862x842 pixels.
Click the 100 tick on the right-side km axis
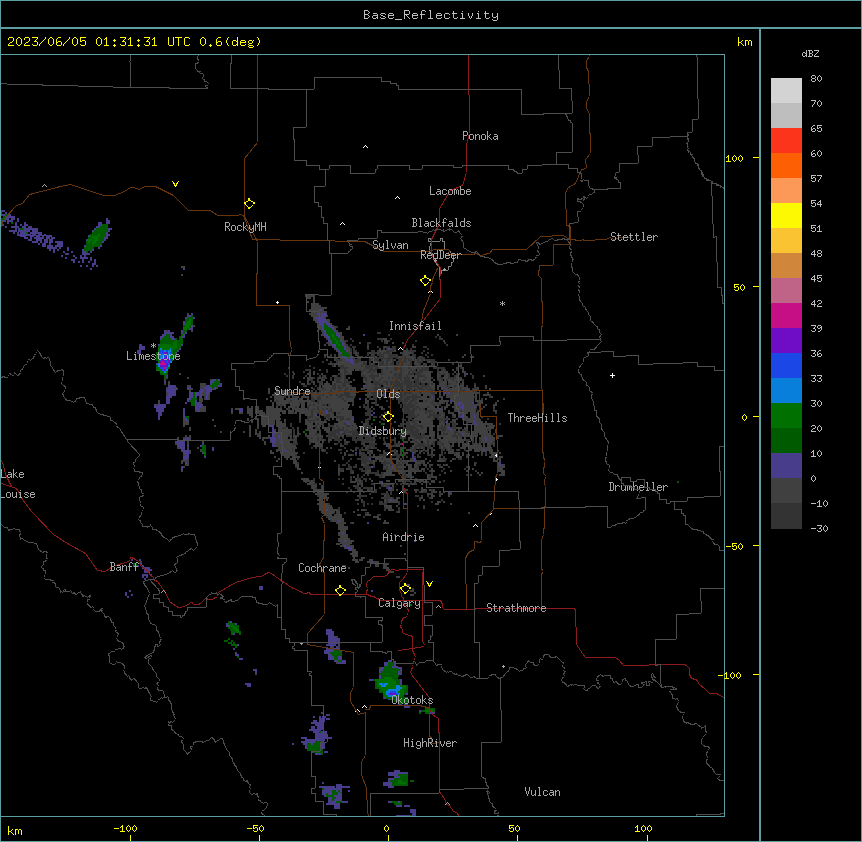pos(734,158)
